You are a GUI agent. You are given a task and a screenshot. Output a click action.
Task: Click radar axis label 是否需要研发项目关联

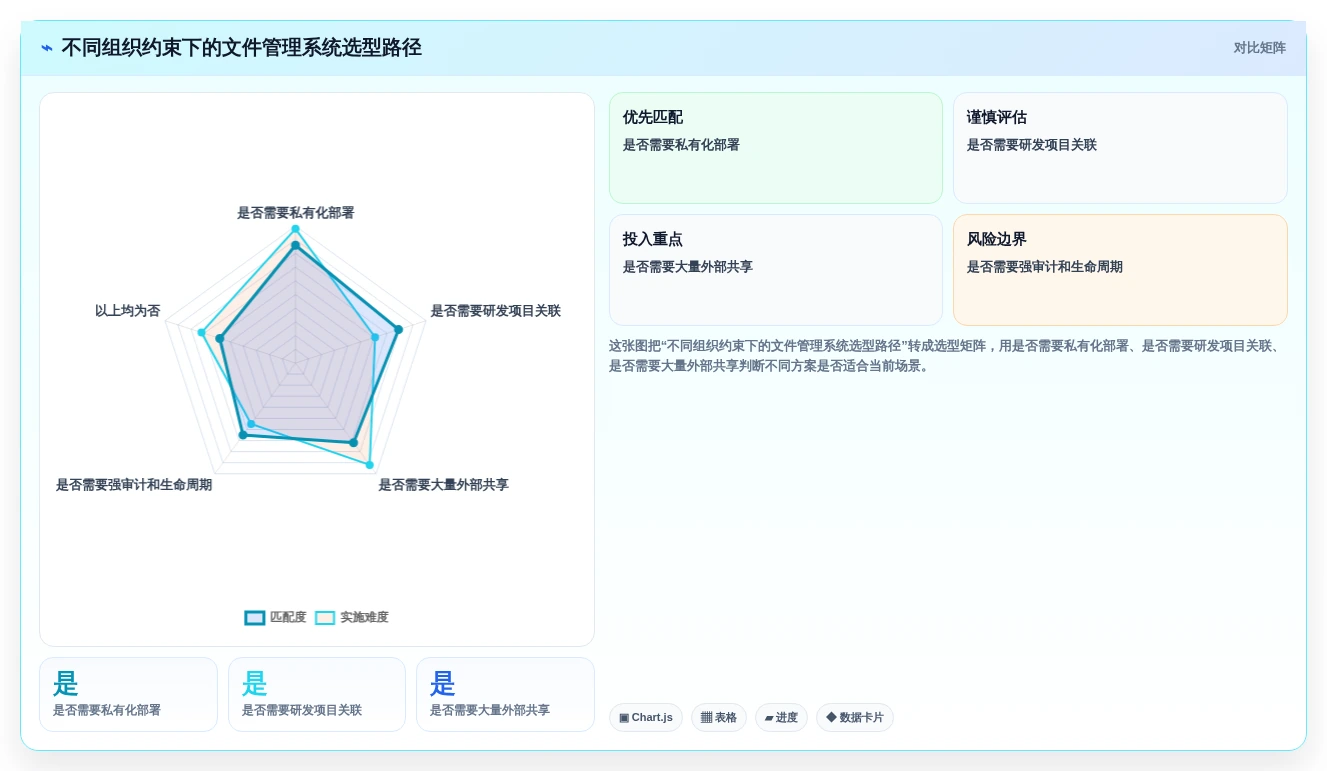(495, 311)
